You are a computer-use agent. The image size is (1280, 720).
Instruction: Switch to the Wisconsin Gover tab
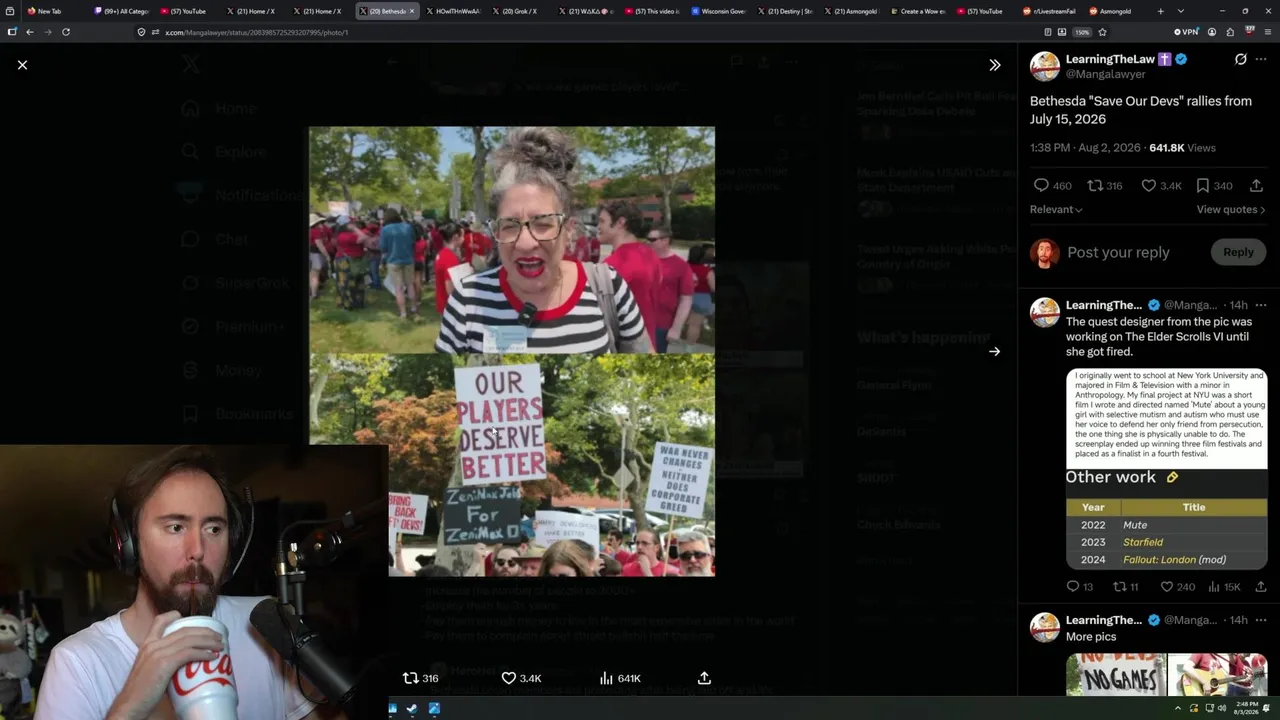tap(719, 11)
